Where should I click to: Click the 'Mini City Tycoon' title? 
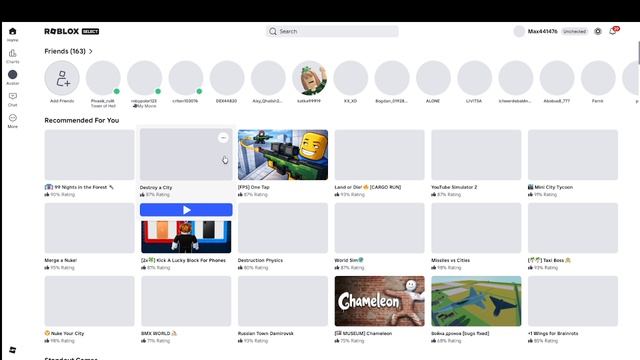[553, 187]
